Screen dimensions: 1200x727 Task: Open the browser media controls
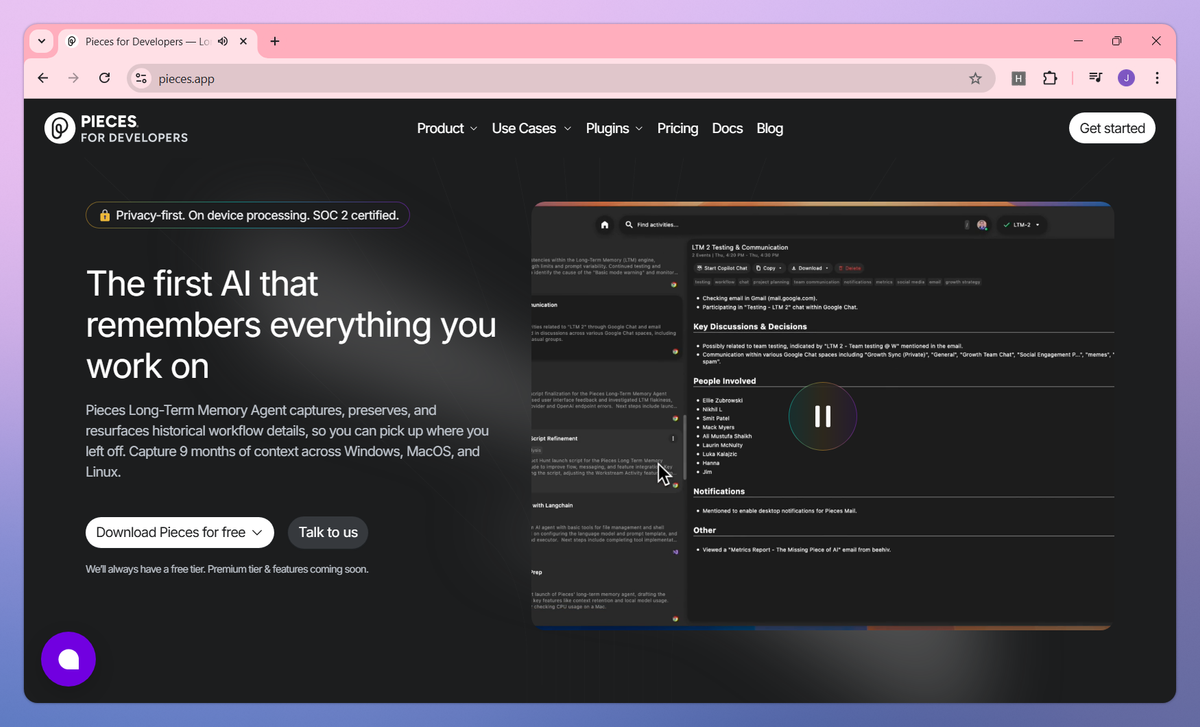click(1096, 78)
